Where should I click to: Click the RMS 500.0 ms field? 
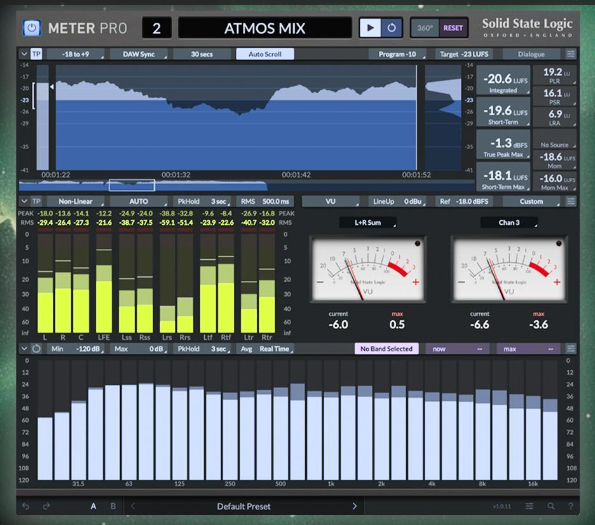tap(265, 201)
